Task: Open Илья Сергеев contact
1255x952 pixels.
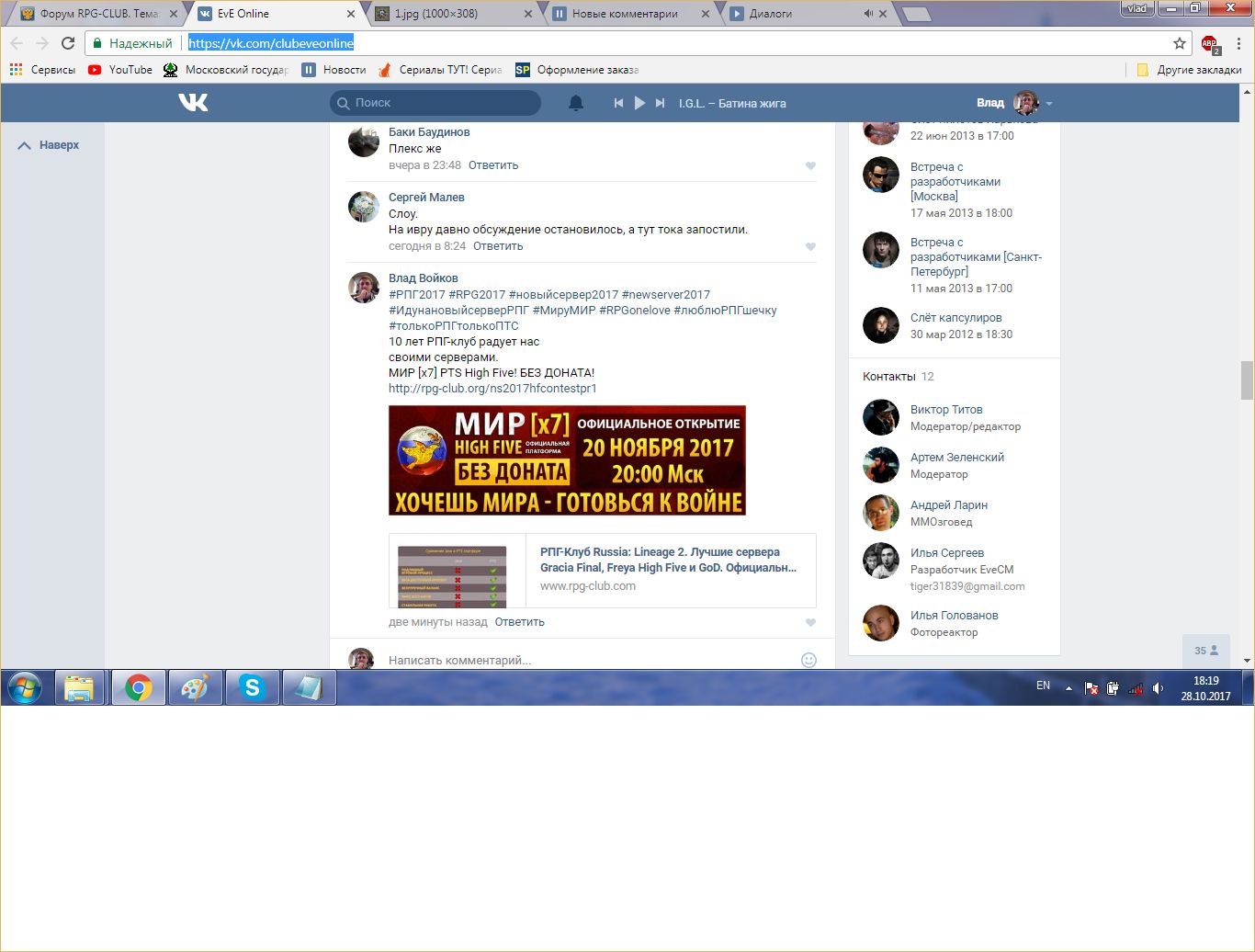Action: pos(947,553)
